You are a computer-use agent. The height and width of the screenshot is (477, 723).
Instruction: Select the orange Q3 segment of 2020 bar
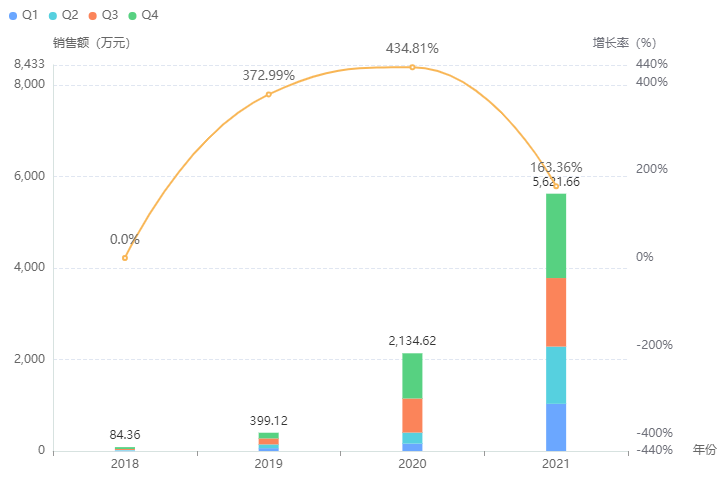412,415
